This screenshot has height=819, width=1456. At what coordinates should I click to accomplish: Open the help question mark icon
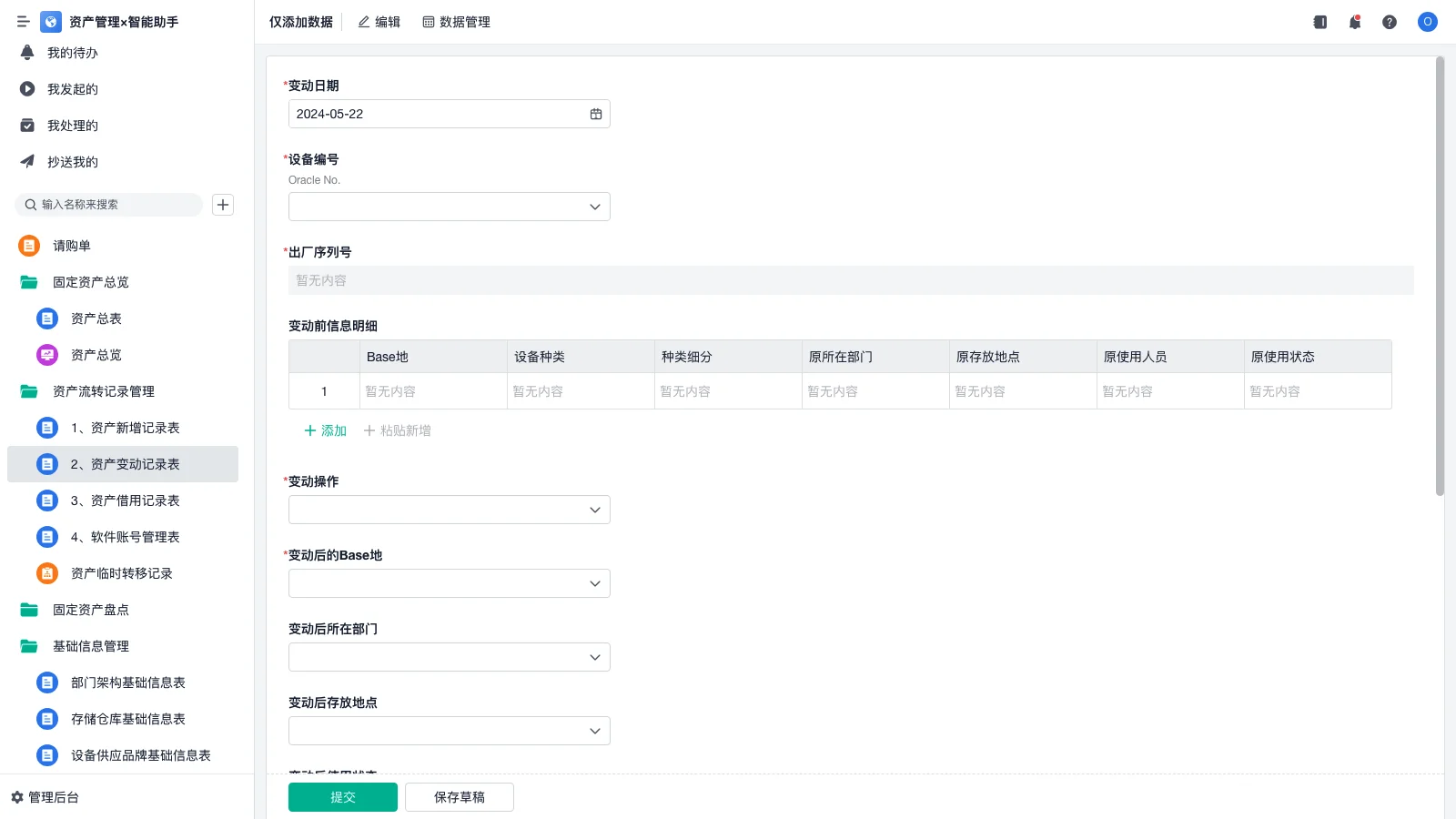1390,22
